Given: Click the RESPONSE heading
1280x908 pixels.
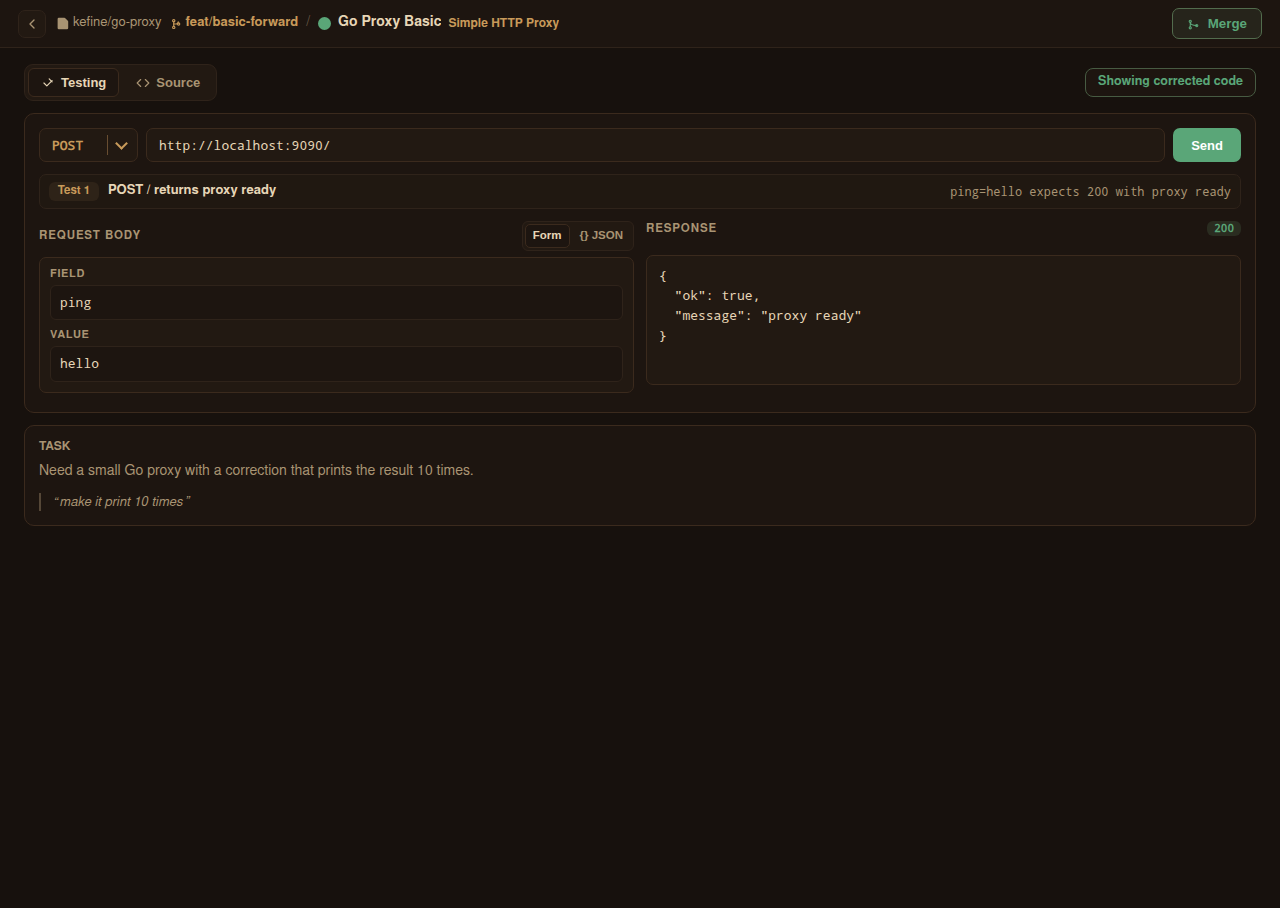Looking at the screenshot, I should [x=681, y=228].
